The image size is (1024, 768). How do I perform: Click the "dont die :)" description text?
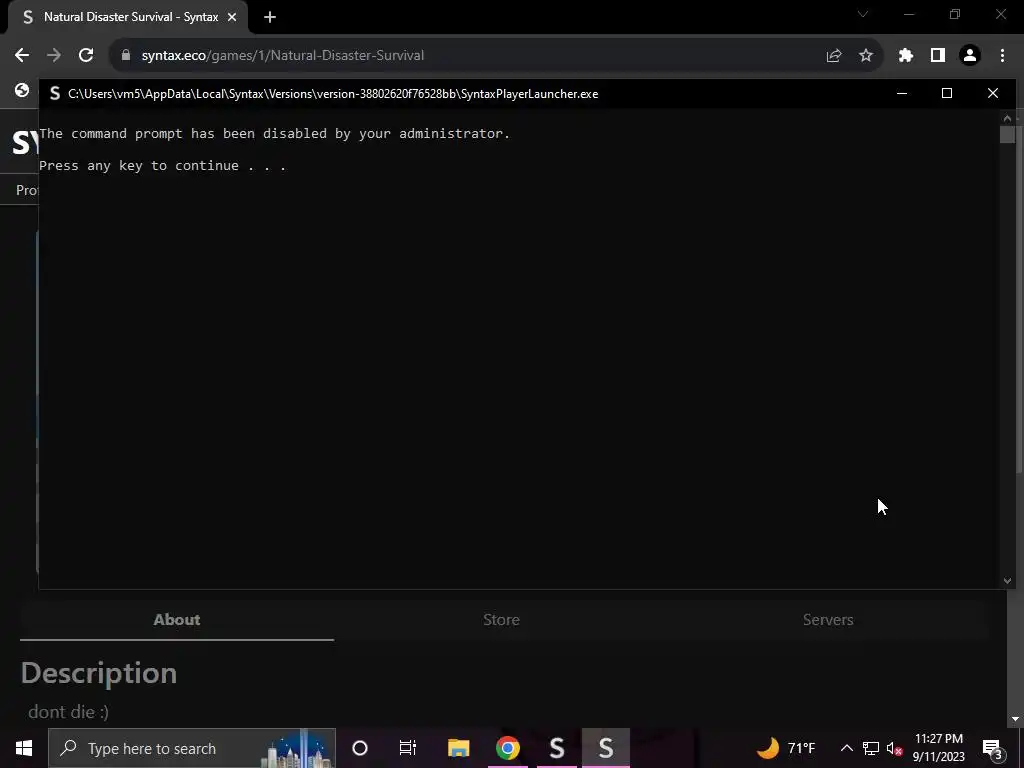(69, 712)
